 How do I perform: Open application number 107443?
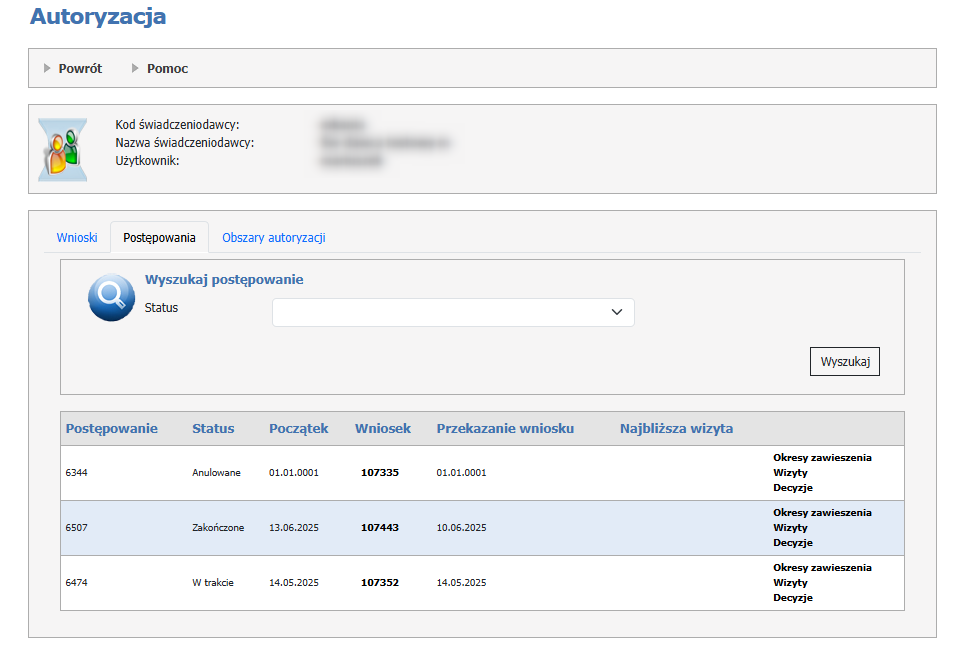[x=379, y=528]
